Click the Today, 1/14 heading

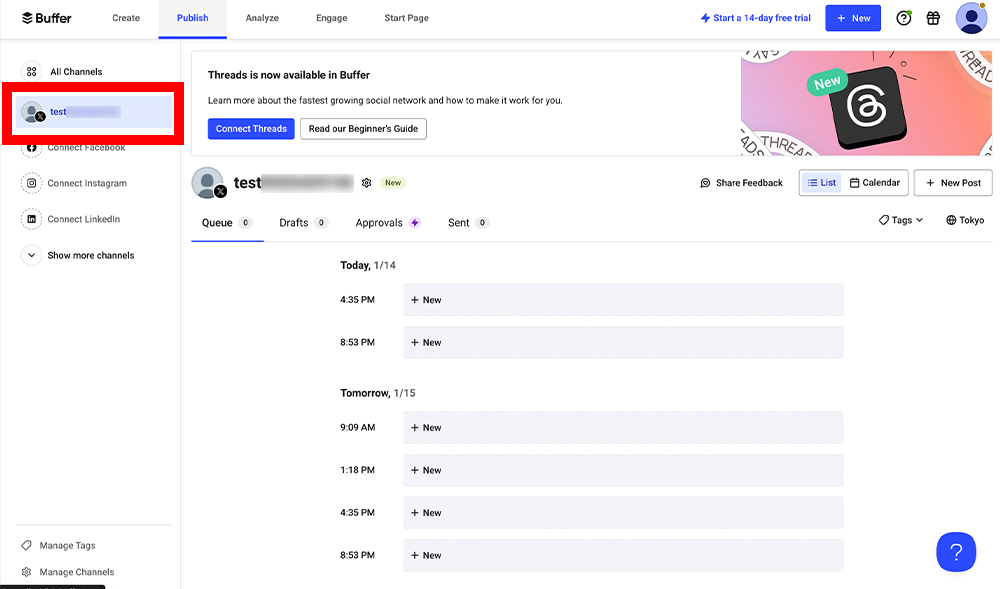368,265
